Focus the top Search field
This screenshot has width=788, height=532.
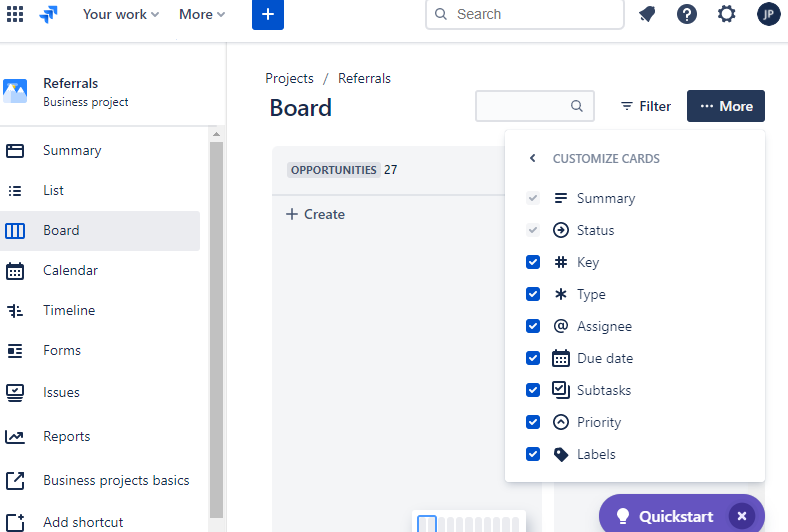point(525,14)
